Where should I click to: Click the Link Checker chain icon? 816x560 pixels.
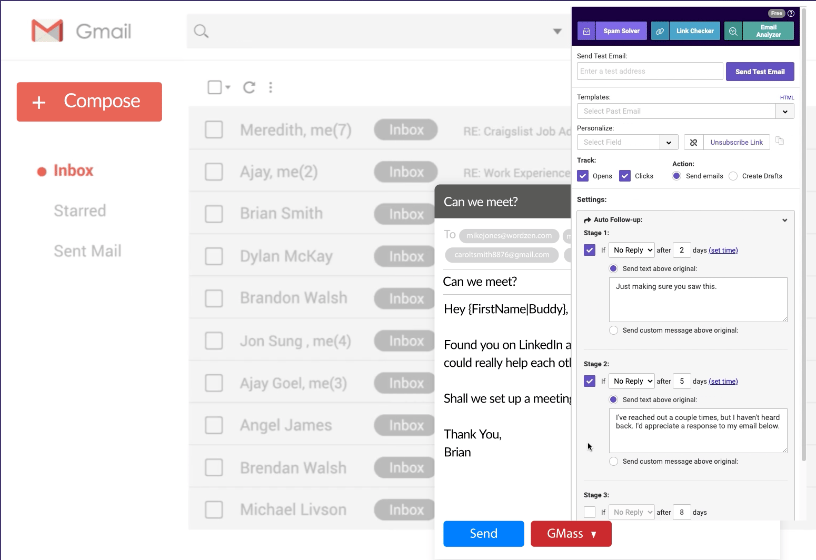point(660,31)
